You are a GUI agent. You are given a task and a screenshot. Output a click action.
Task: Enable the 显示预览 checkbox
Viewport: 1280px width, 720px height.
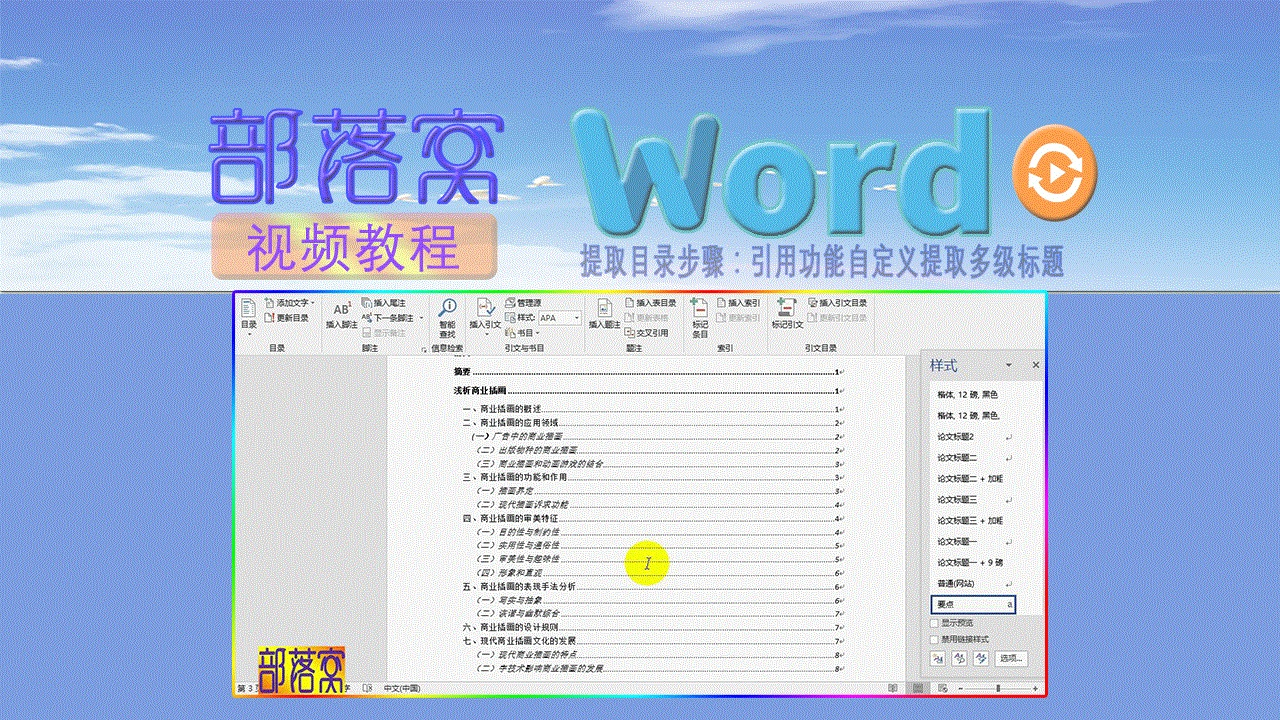(934, 623)
